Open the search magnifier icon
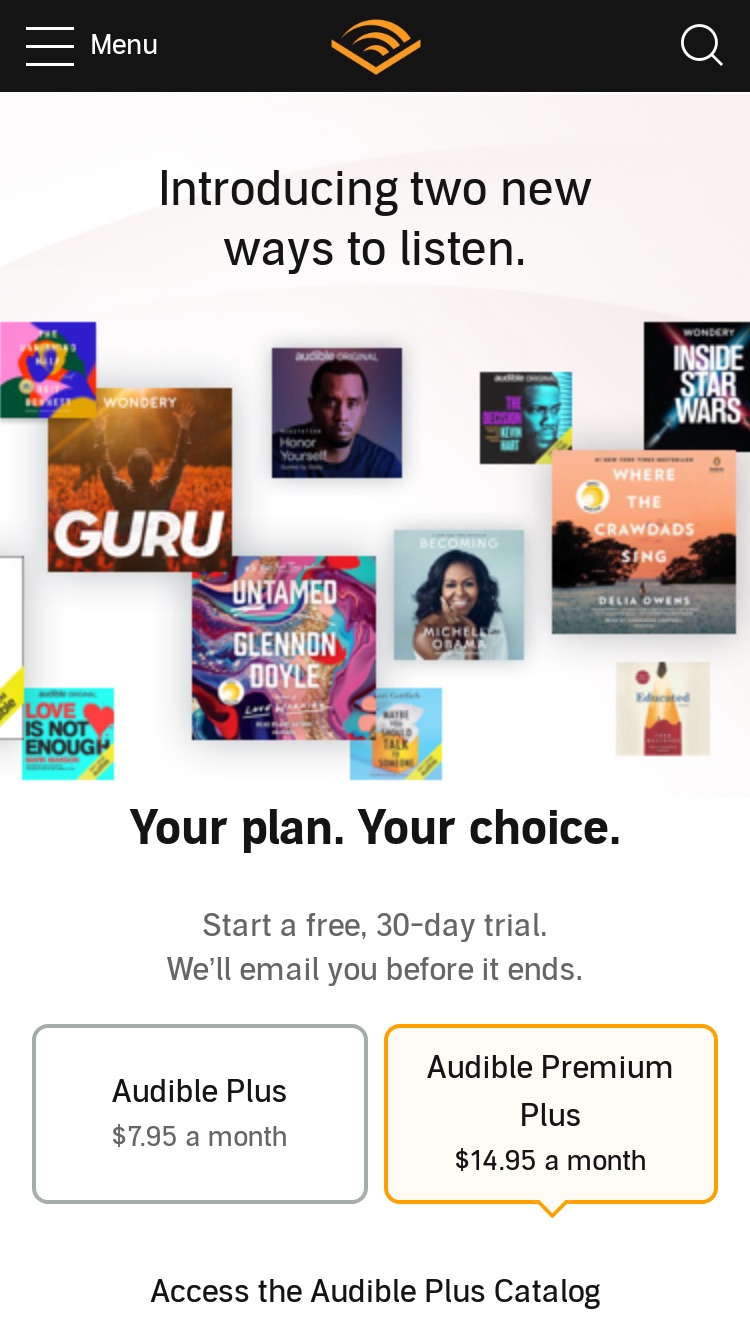The image size is (750, 1334). point(701,45)
